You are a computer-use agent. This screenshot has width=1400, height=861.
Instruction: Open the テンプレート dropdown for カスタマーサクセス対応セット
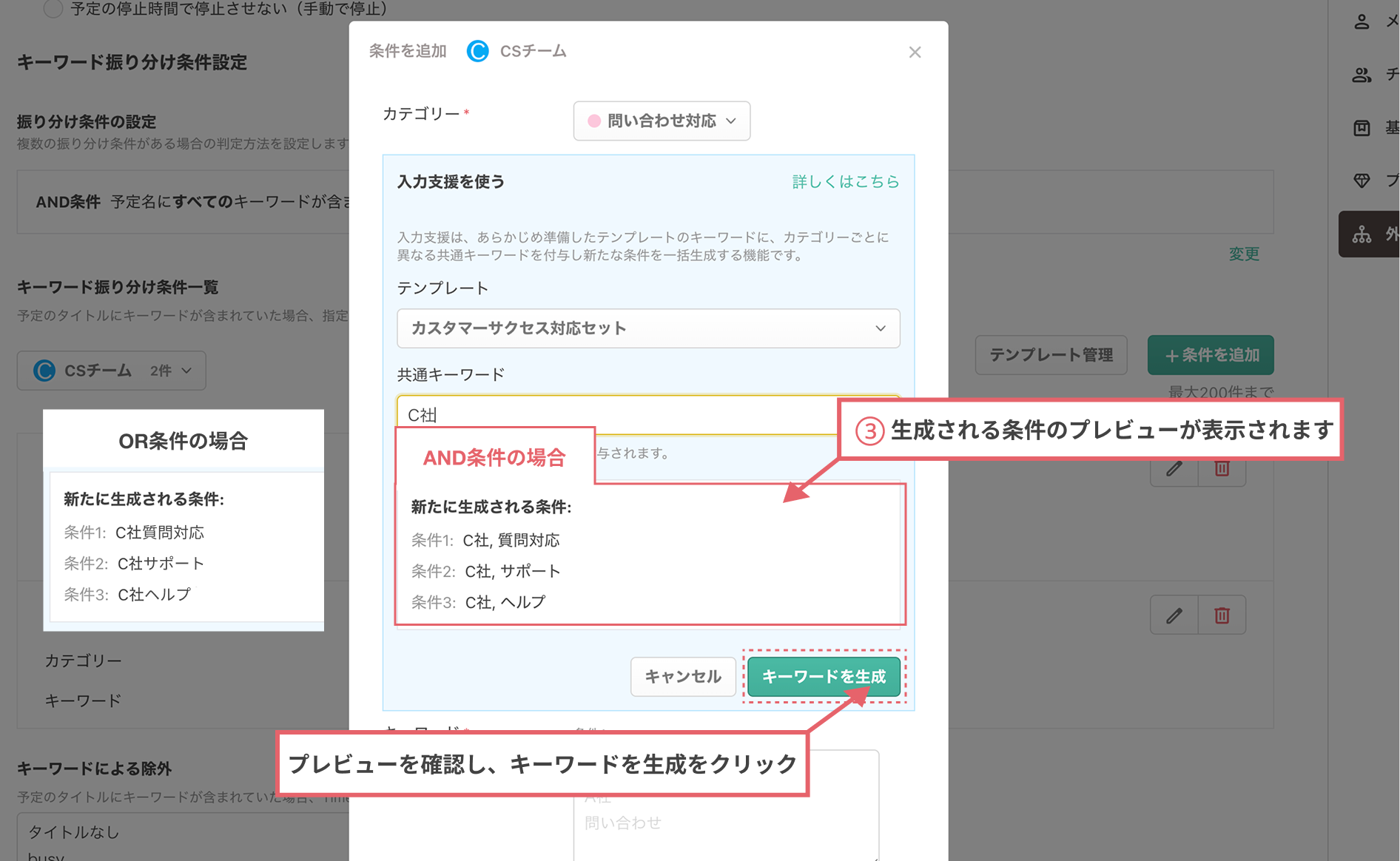coord(648,328)
